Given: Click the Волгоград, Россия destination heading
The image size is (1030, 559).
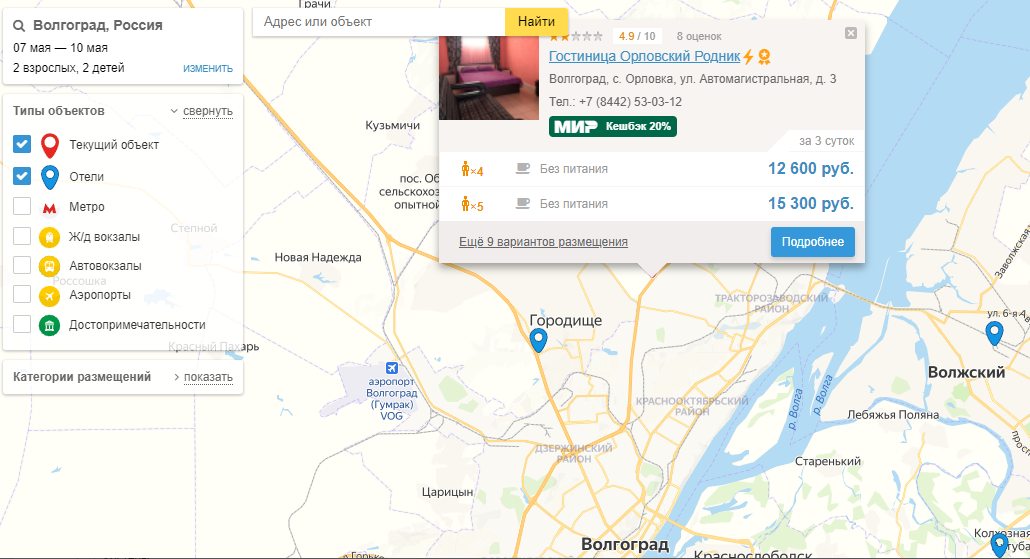Looking at the screenshot, I should pyautogui.click(x=97, y=26).
